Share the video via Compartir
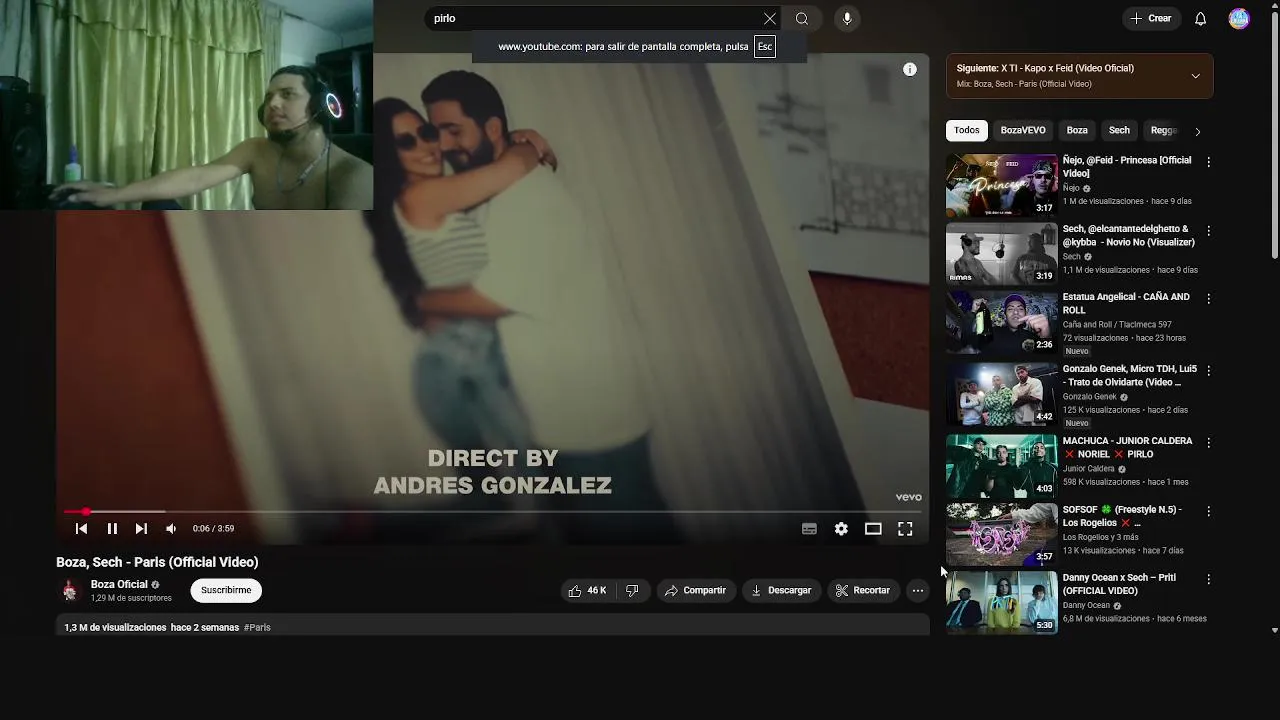This screenshot has height=720, width=1280. (x=695, y=591)
